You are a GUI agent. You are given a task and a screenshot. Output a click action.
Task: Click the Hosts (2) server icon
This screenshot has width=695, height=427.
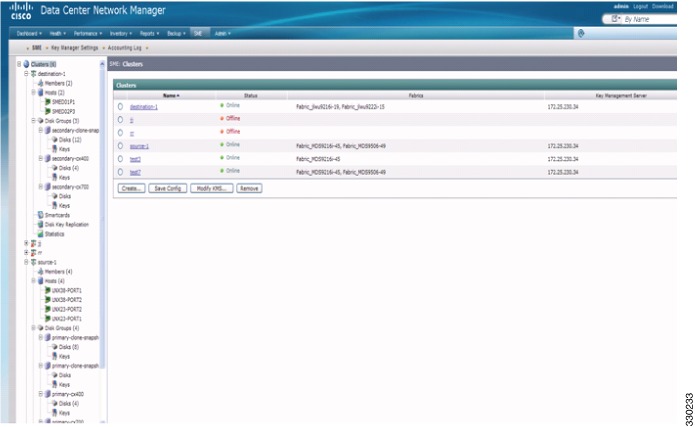pyautogui.click(x=40, y=93)
